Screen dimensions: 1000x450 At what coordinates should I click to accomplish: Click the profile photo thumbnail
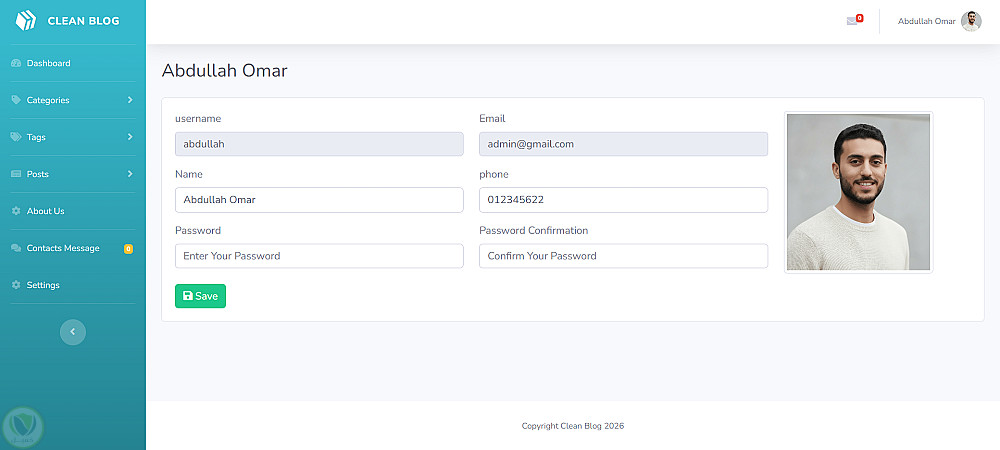pyautogui.click(x=858, y=192)
